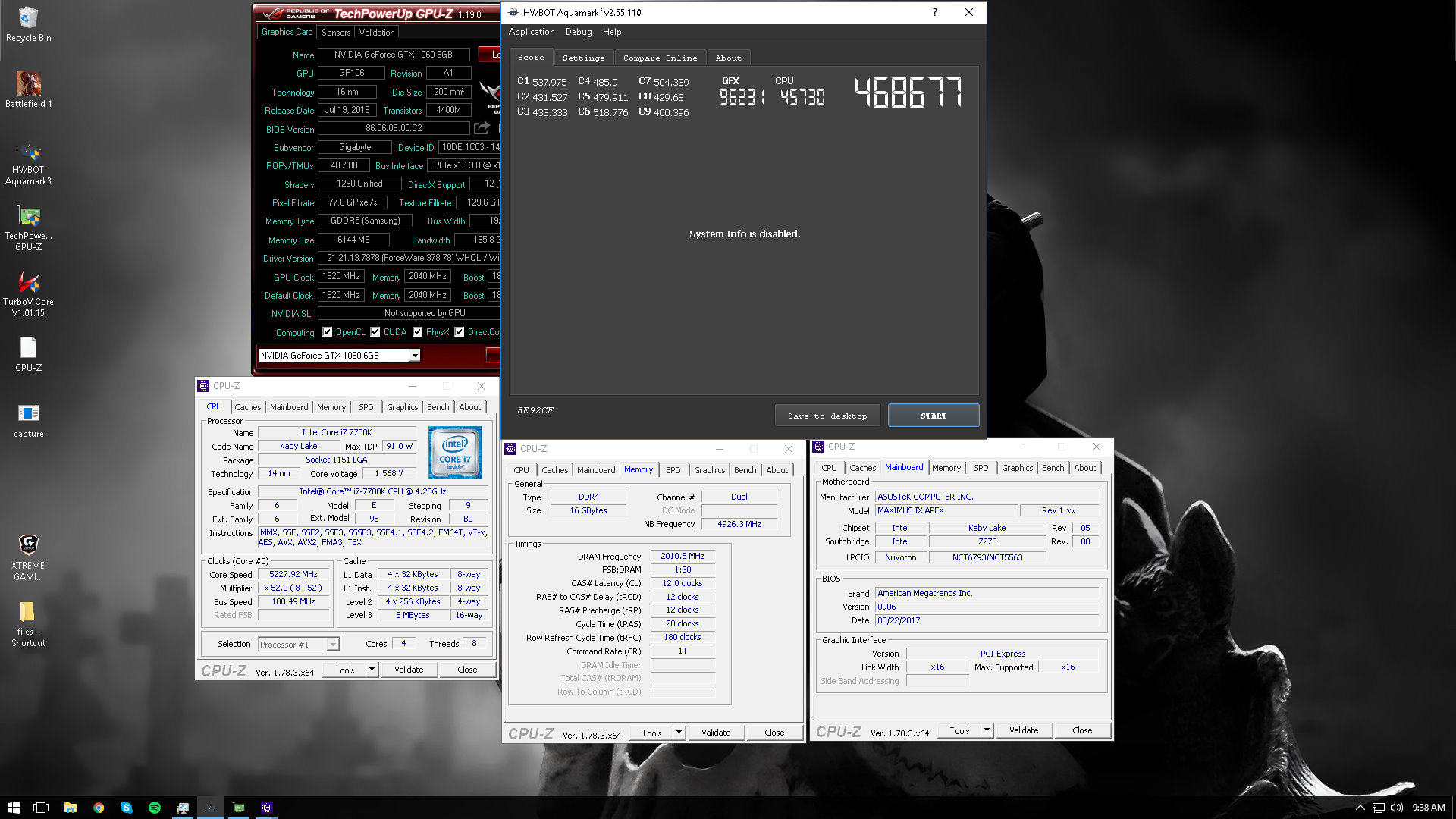Screen dimensions: 1456x819
Task: Open the Application menu in Aquamark3
Action: (x=532, y=32)
